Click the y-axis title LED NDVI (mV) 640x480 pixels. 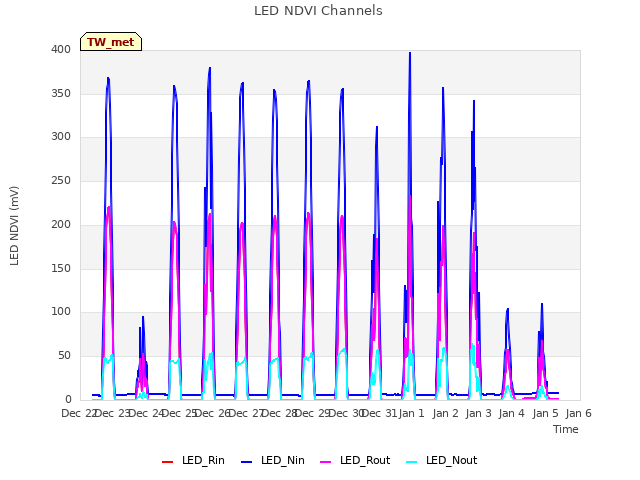(14, 226)
